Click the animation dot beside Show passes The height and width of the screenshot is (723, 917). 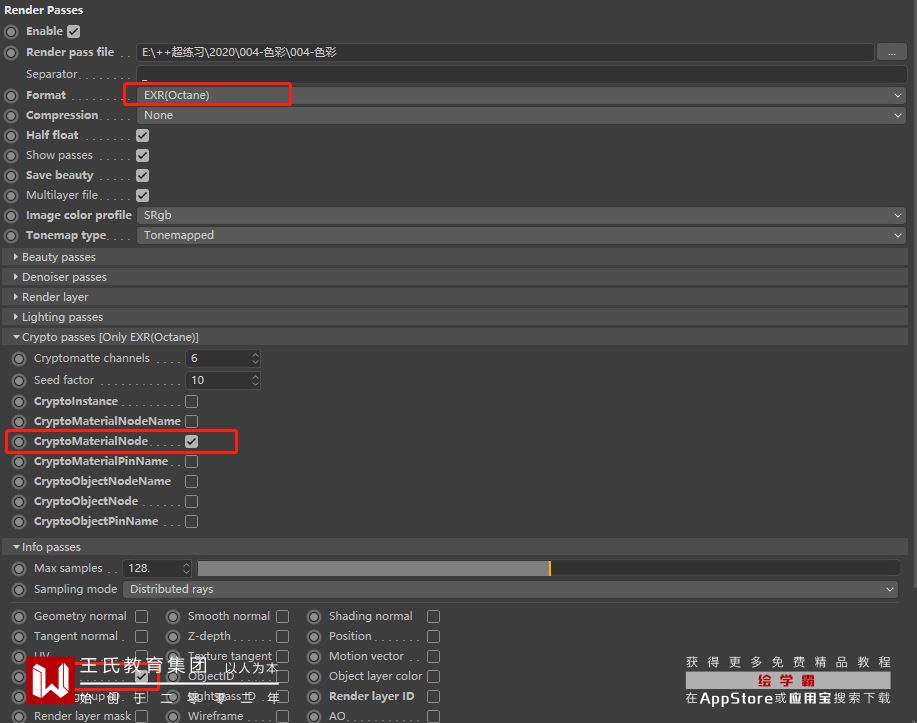pos(11,156)
